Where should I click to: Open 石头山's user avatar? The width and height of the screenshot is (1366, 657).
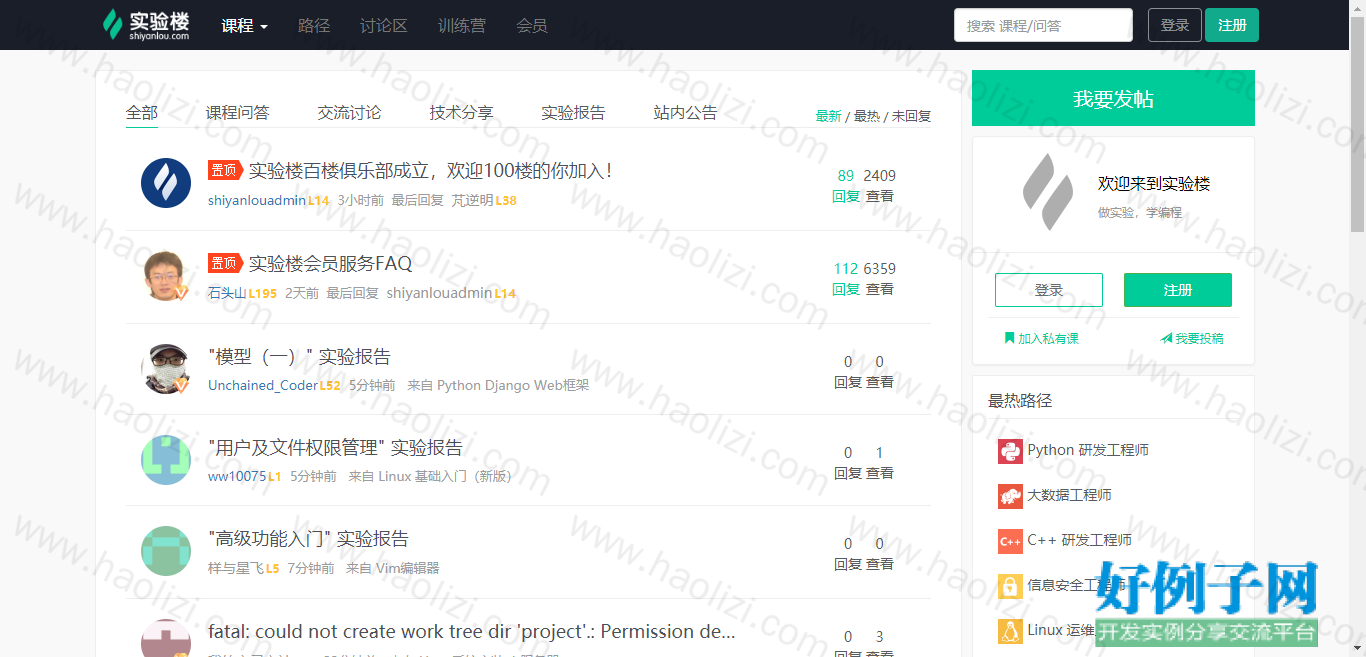[x=166, y=275]
